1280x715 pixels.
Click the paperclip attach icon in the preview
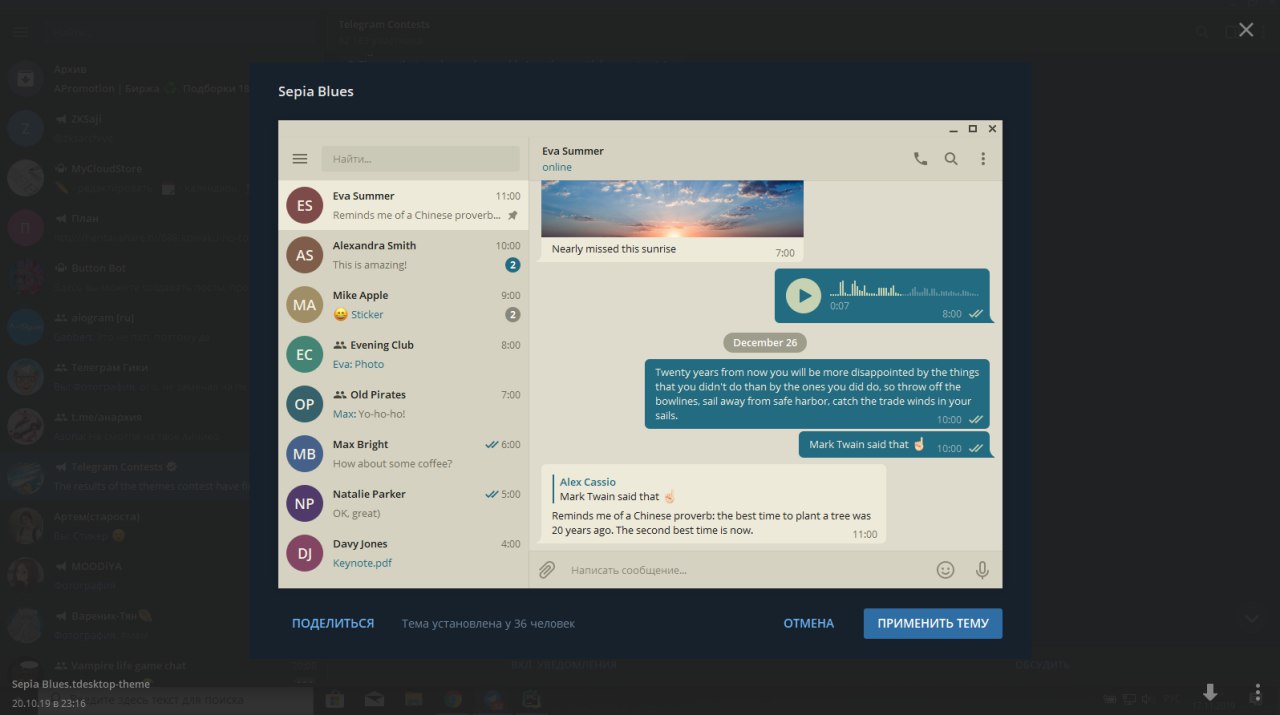547,570
